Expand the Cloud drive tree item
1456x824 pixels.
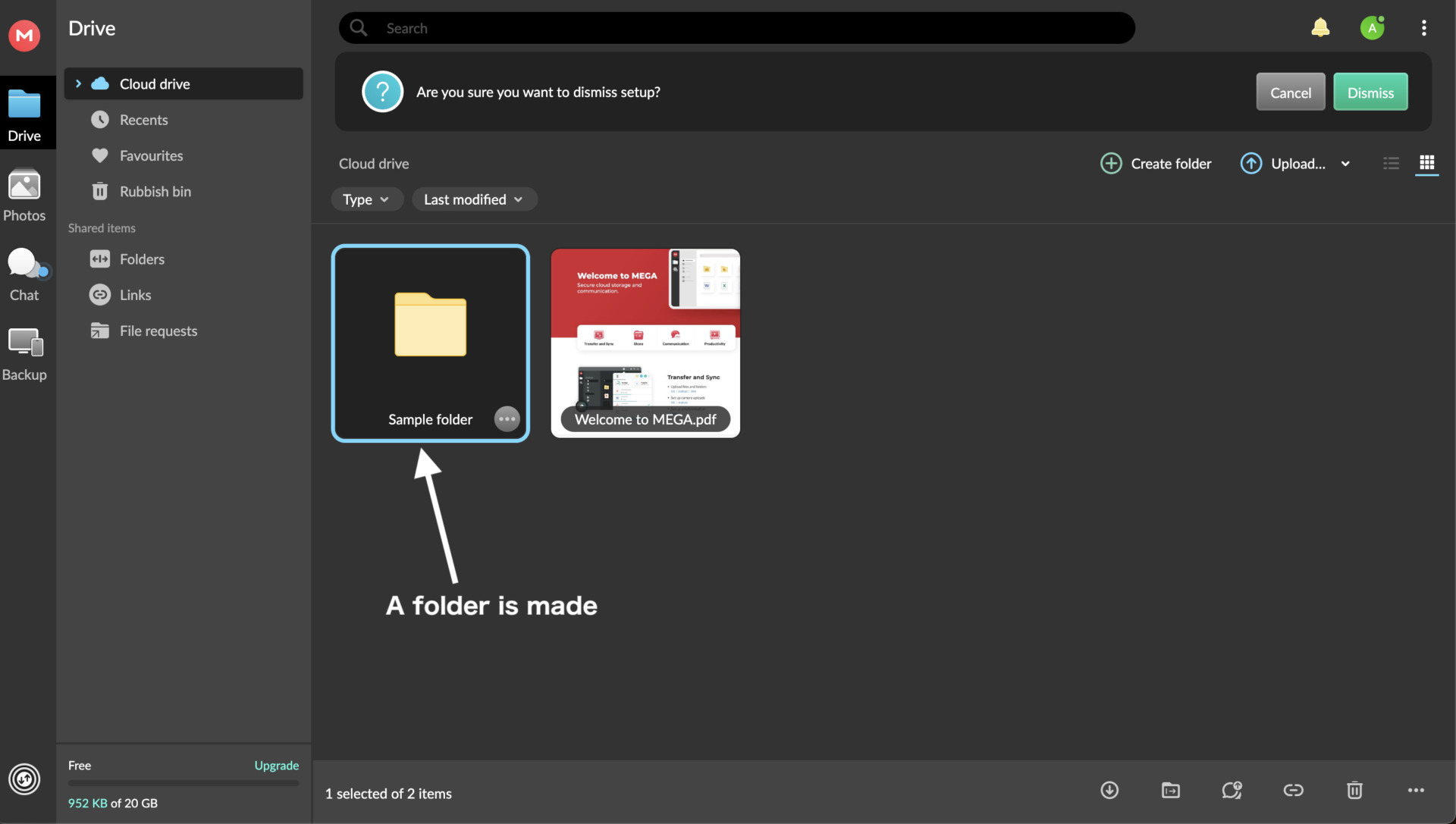[78, 83]
